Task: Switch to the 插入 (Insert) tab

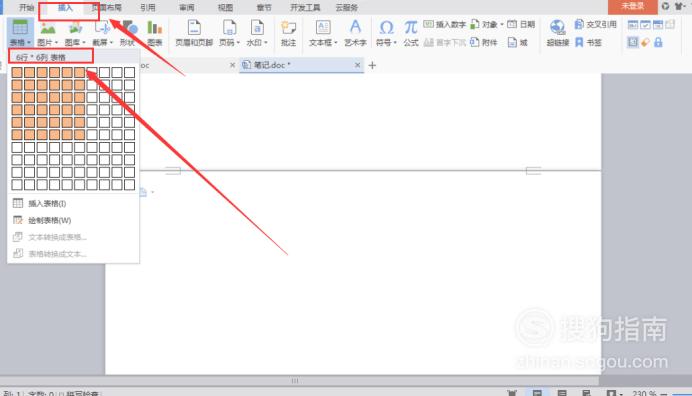Action: 65,8
